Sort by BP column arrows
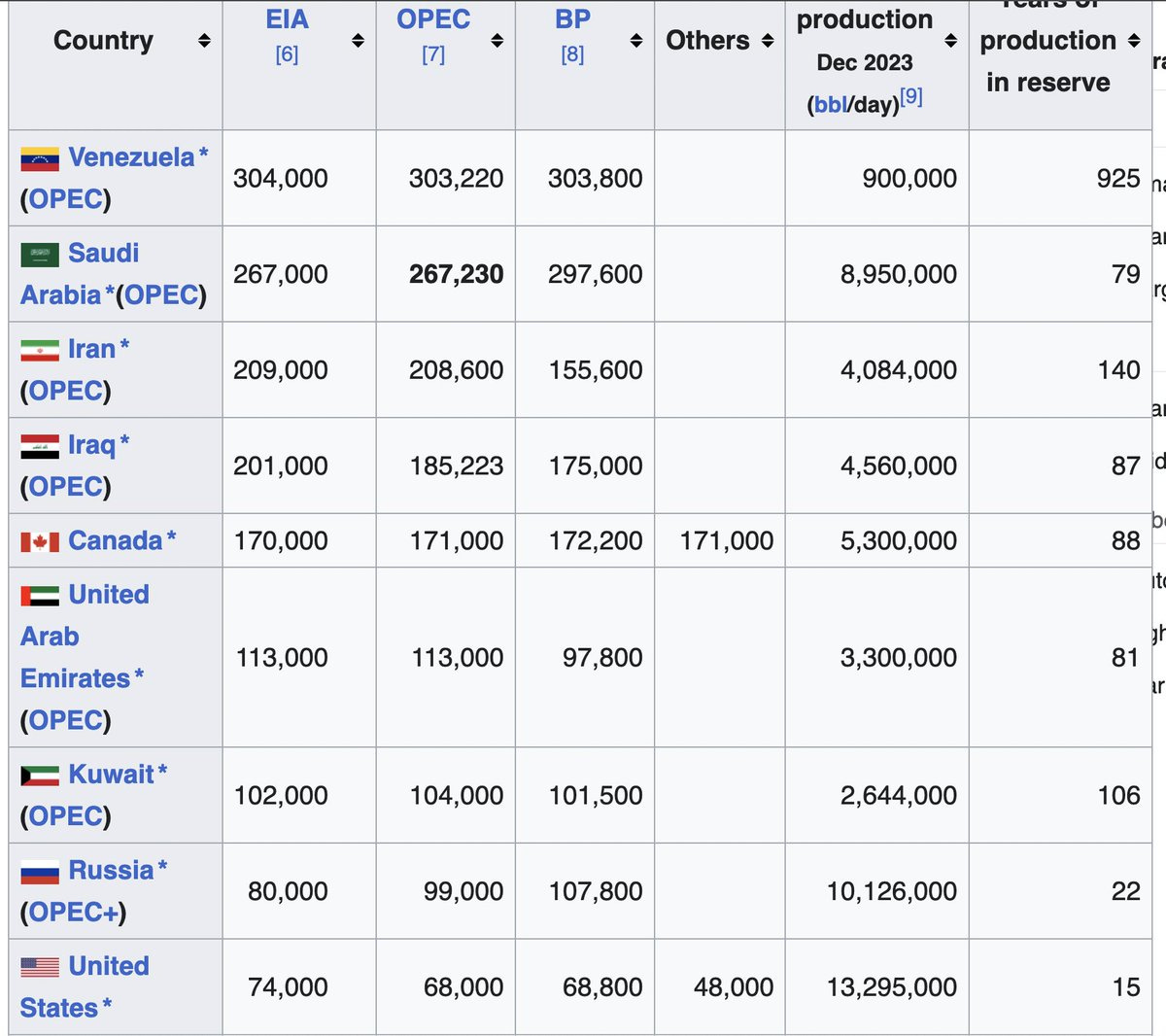 click(x=635, y=41)
